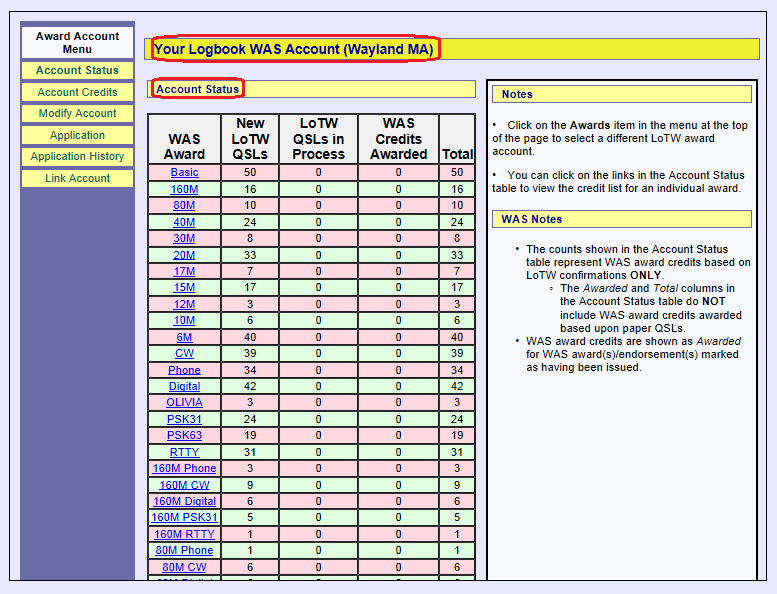Select Link Account menu item
This screenshot has width=777, height=594.
pyautogui.click(x=77, y=178)
